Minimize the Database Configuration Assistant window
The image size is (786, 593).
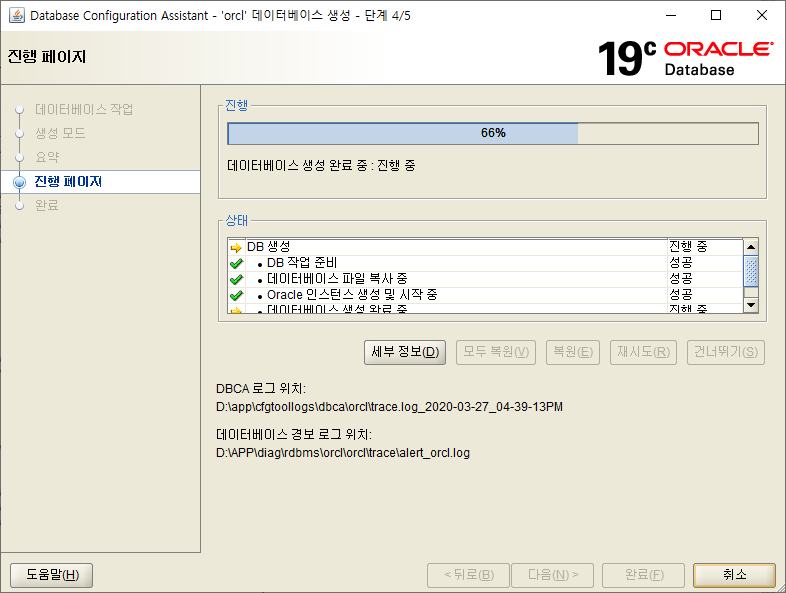point(671,16)
